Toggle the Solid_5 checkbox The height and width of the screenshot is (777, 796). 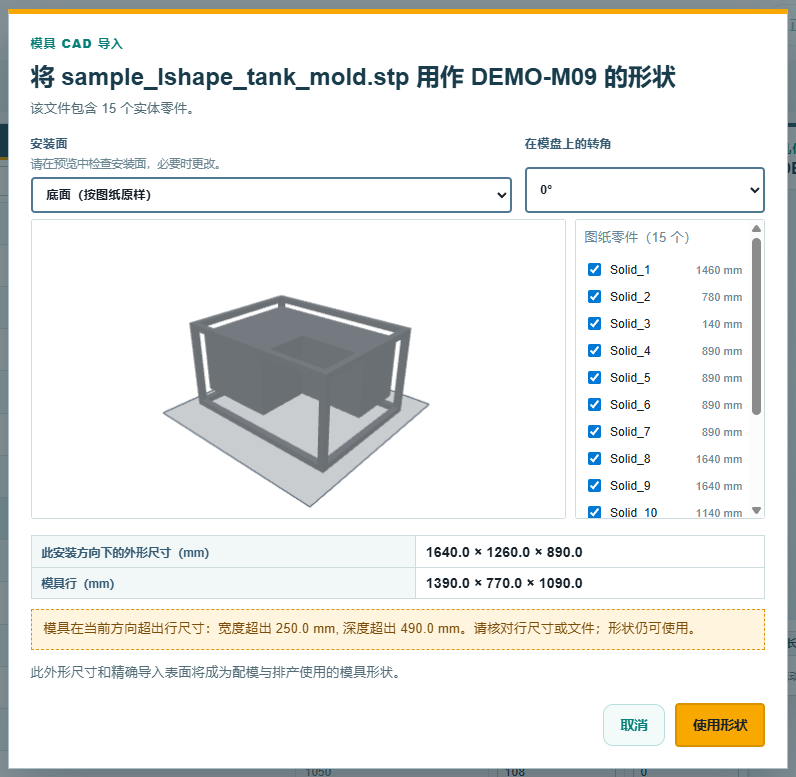(594, 378)
